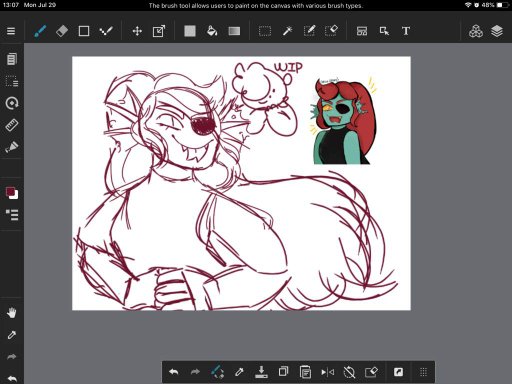The width and height of the screenshot is (512, 384).
Task: Choose the rectangular selection tool
Action: [x=265, y=31]
